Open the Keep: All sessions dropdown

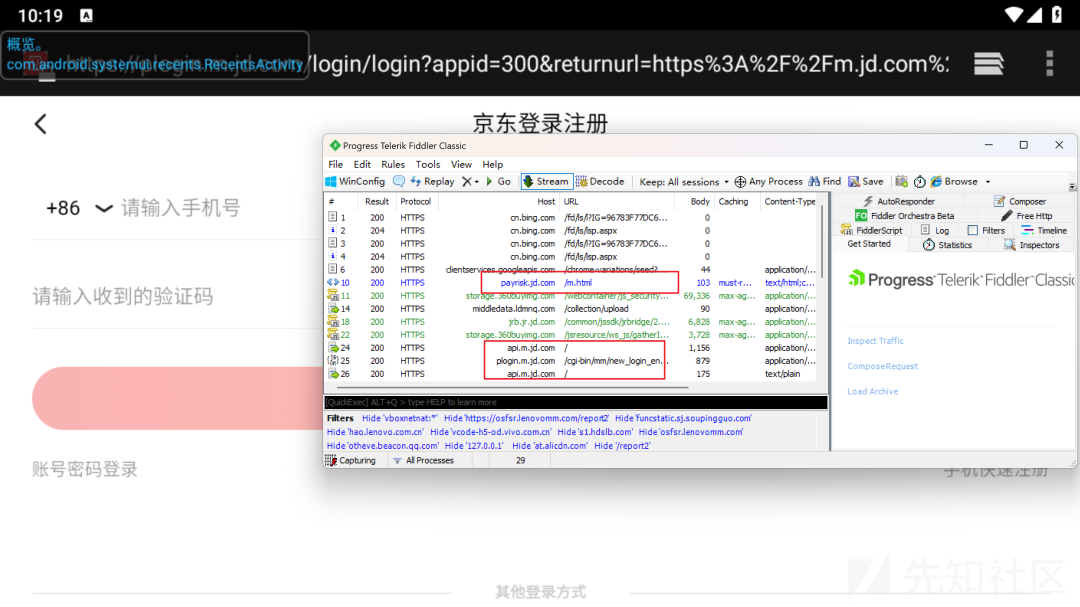683,182
